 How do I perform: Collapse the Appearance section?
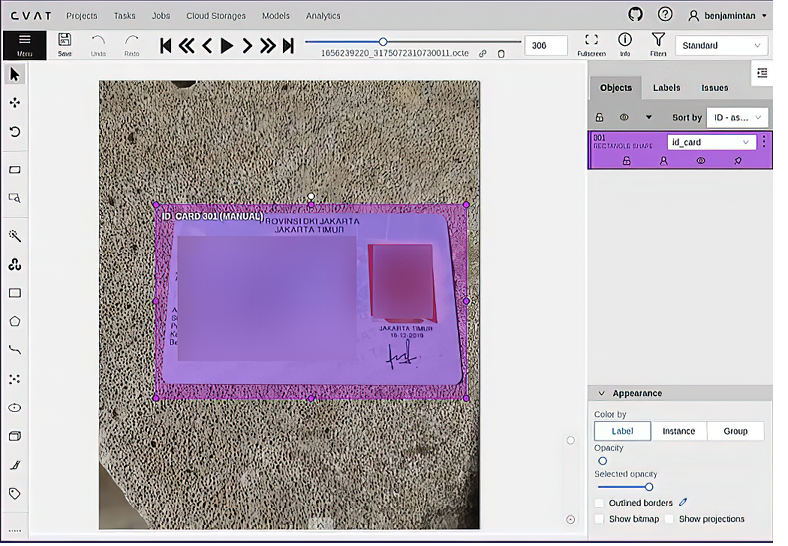[601, 393]
